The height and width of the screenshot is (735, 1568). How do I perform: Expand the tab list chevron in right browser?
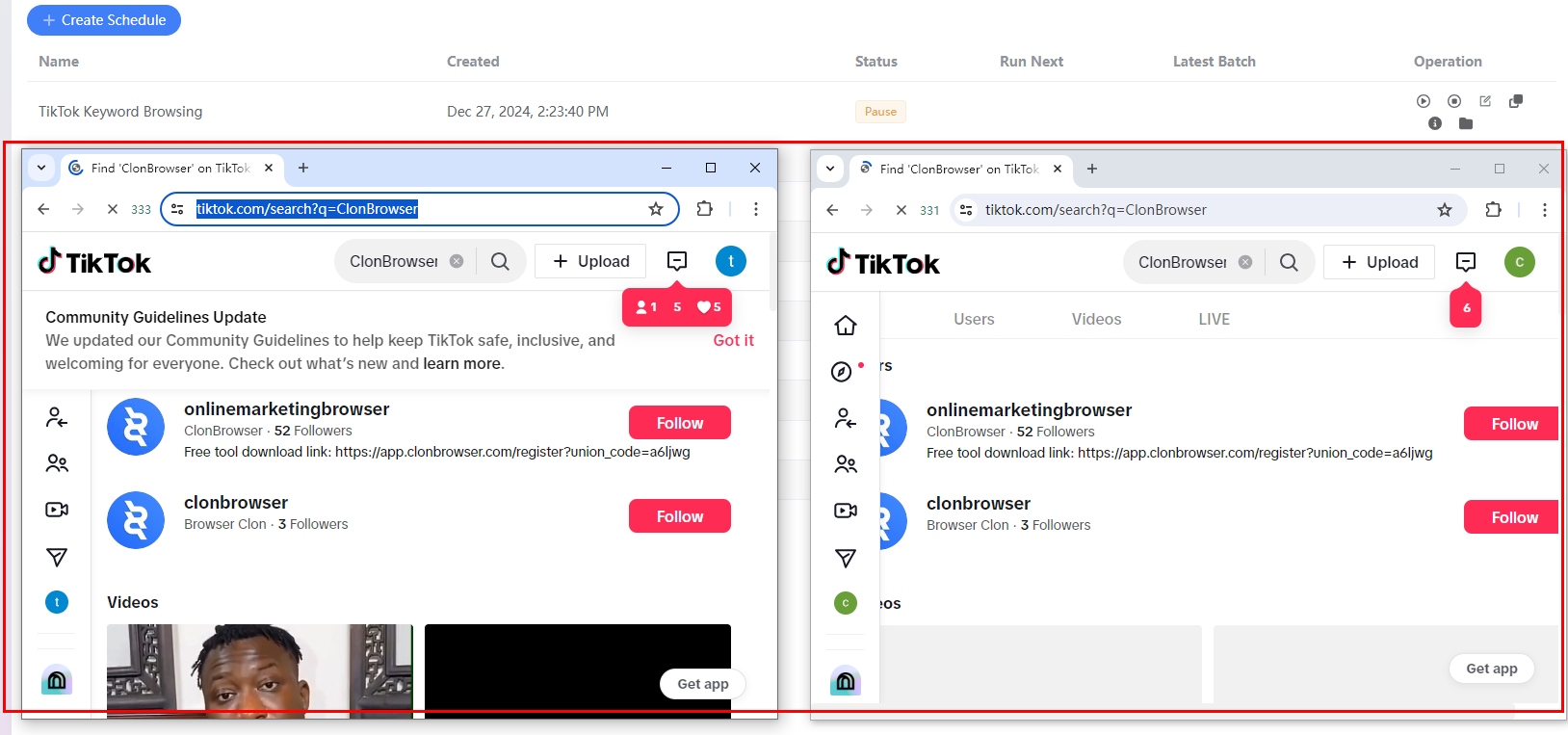click(830, 169)
